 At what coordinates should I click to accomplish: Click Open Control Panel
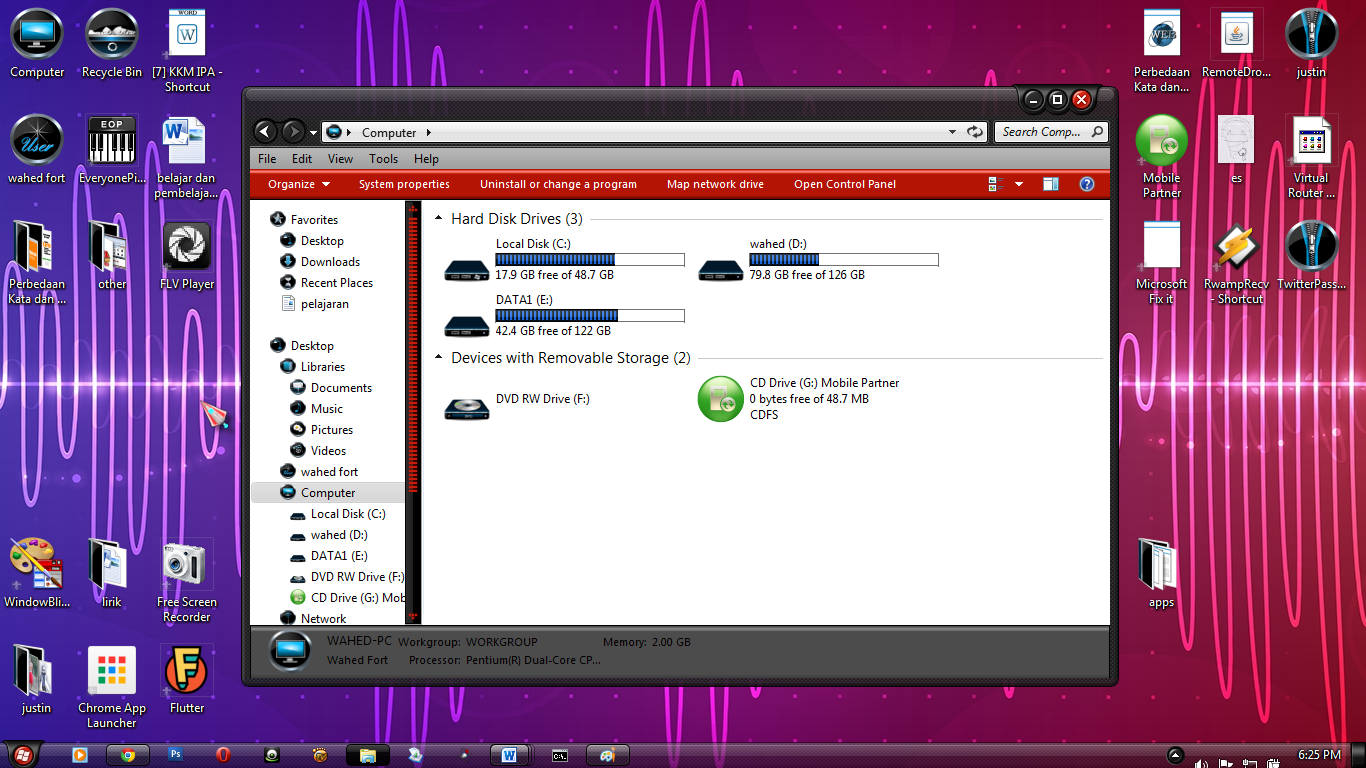846,184
